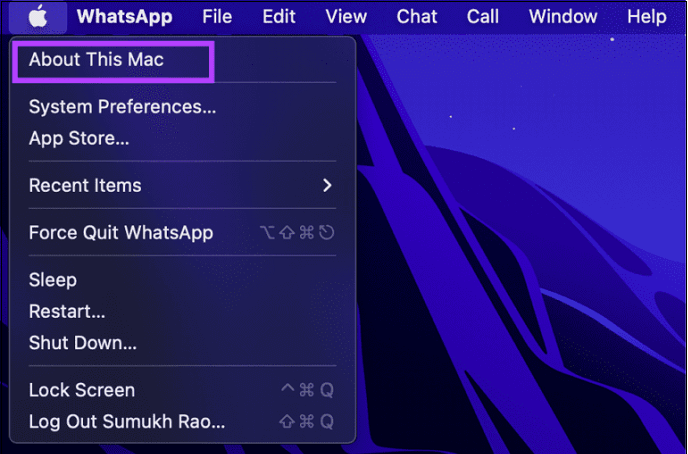Open System Preferences from Apple menu

click(182, 107)
